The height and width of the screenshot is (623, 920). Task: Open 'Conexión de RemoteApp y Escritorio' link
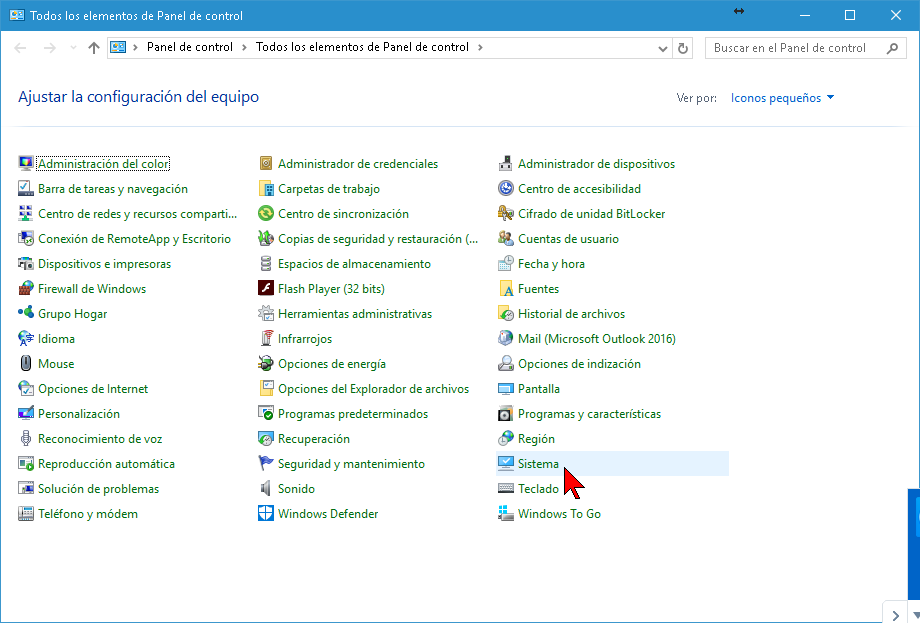(x=134, y=239)
